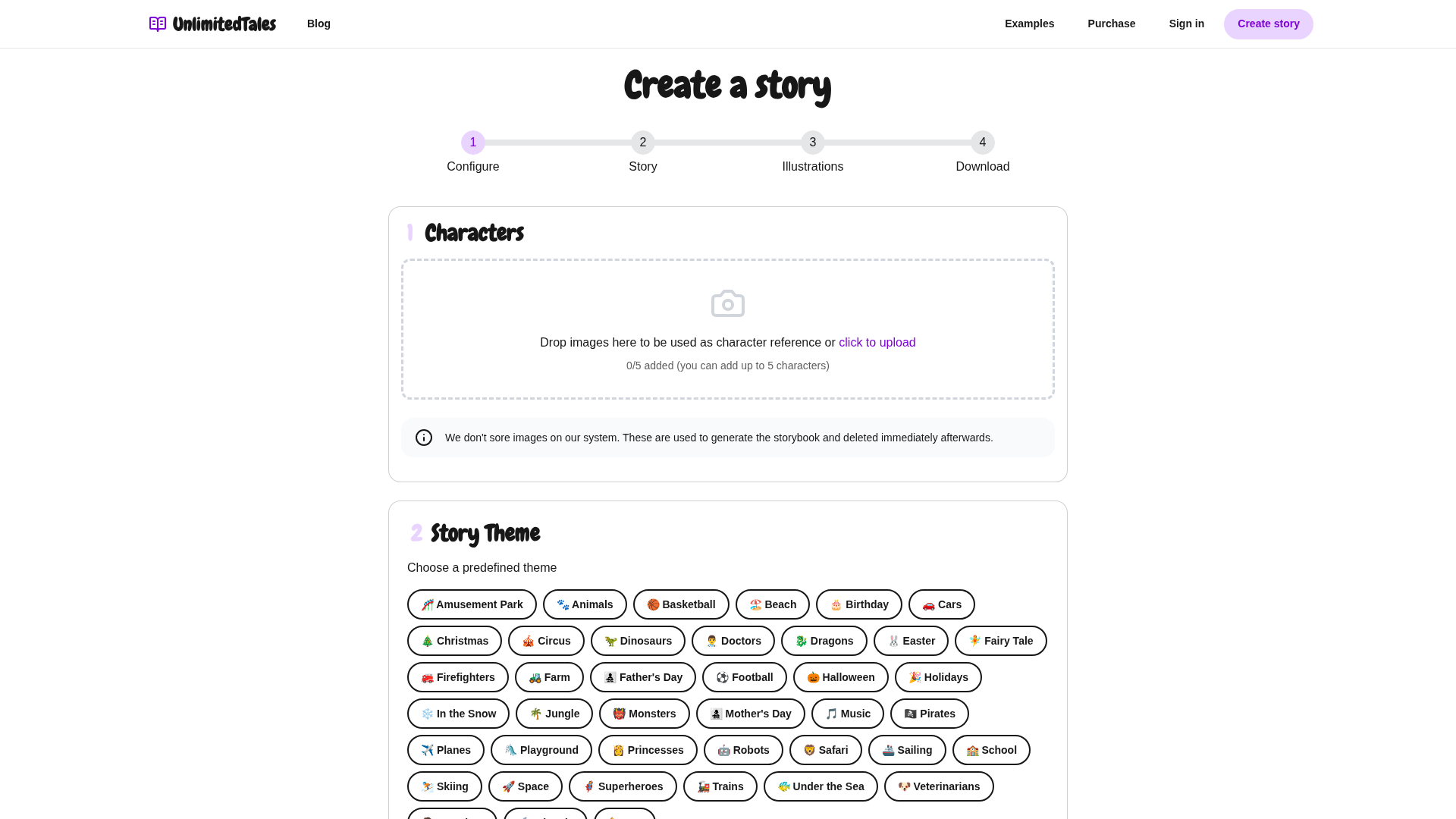
Task: Click the UnlimitedTales book logo icon
Action: (158, 24)
